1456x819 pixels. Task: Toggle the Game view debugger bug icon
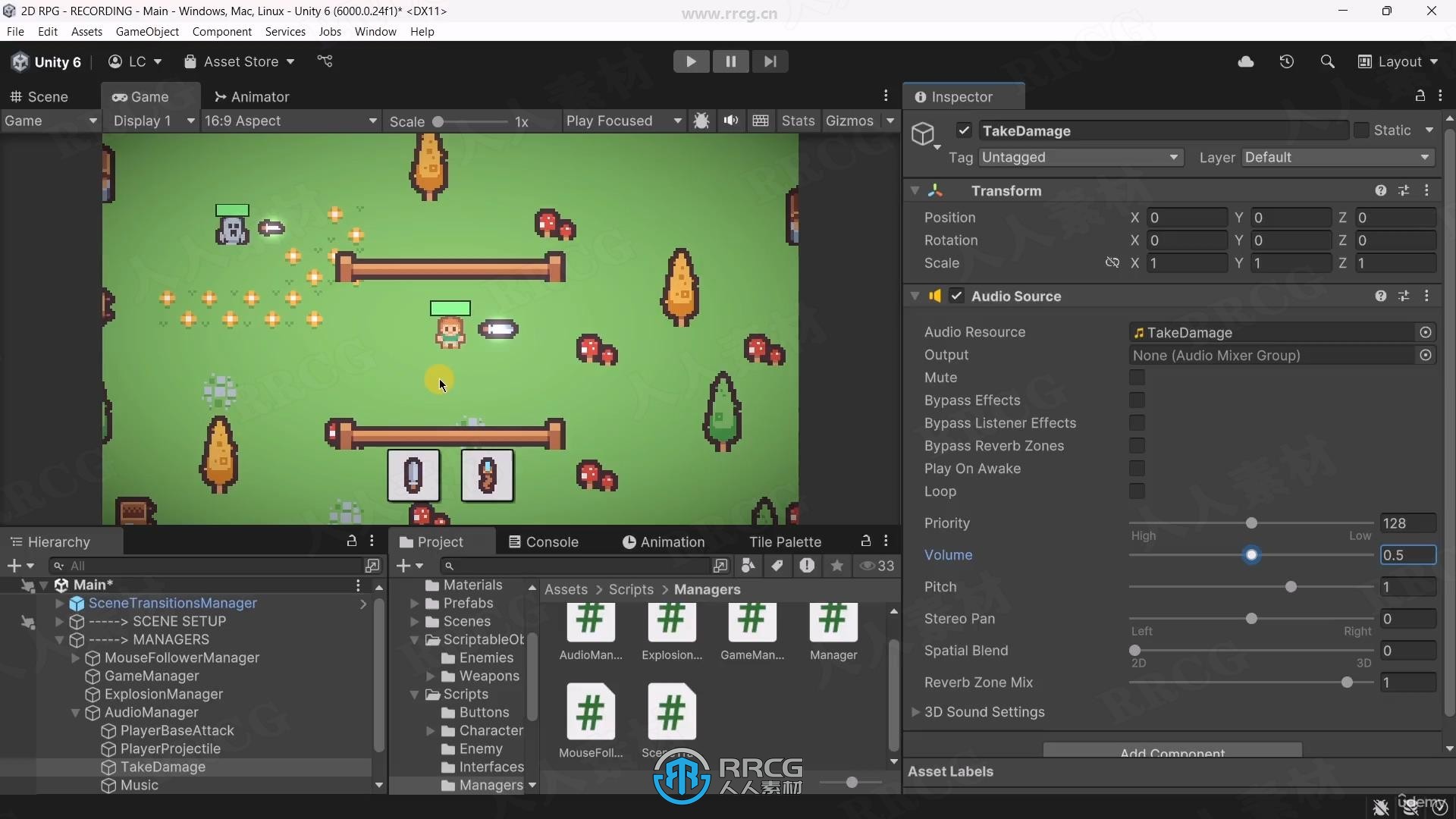pos(701,121)
